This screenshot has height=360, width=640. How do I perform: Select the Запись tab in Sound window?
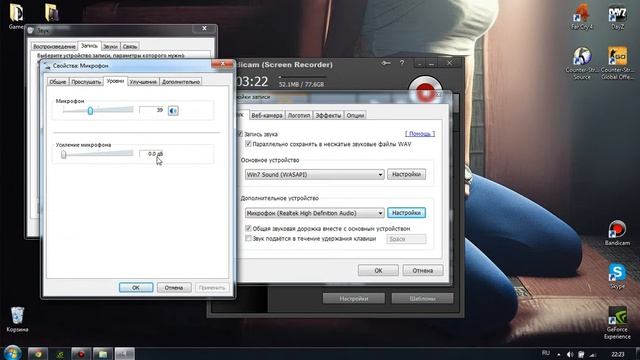pyautogui.click(x=89, y=46)
